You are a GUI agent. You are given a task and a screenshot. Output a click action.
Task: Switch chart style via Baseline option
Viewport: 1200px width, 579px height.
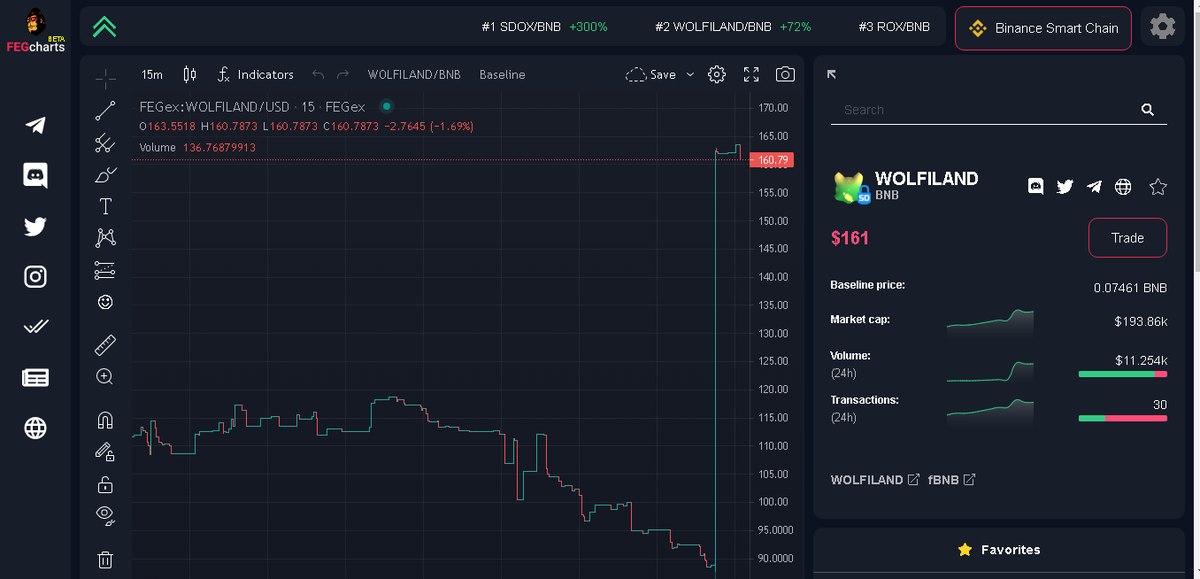[x=502, y=74]
